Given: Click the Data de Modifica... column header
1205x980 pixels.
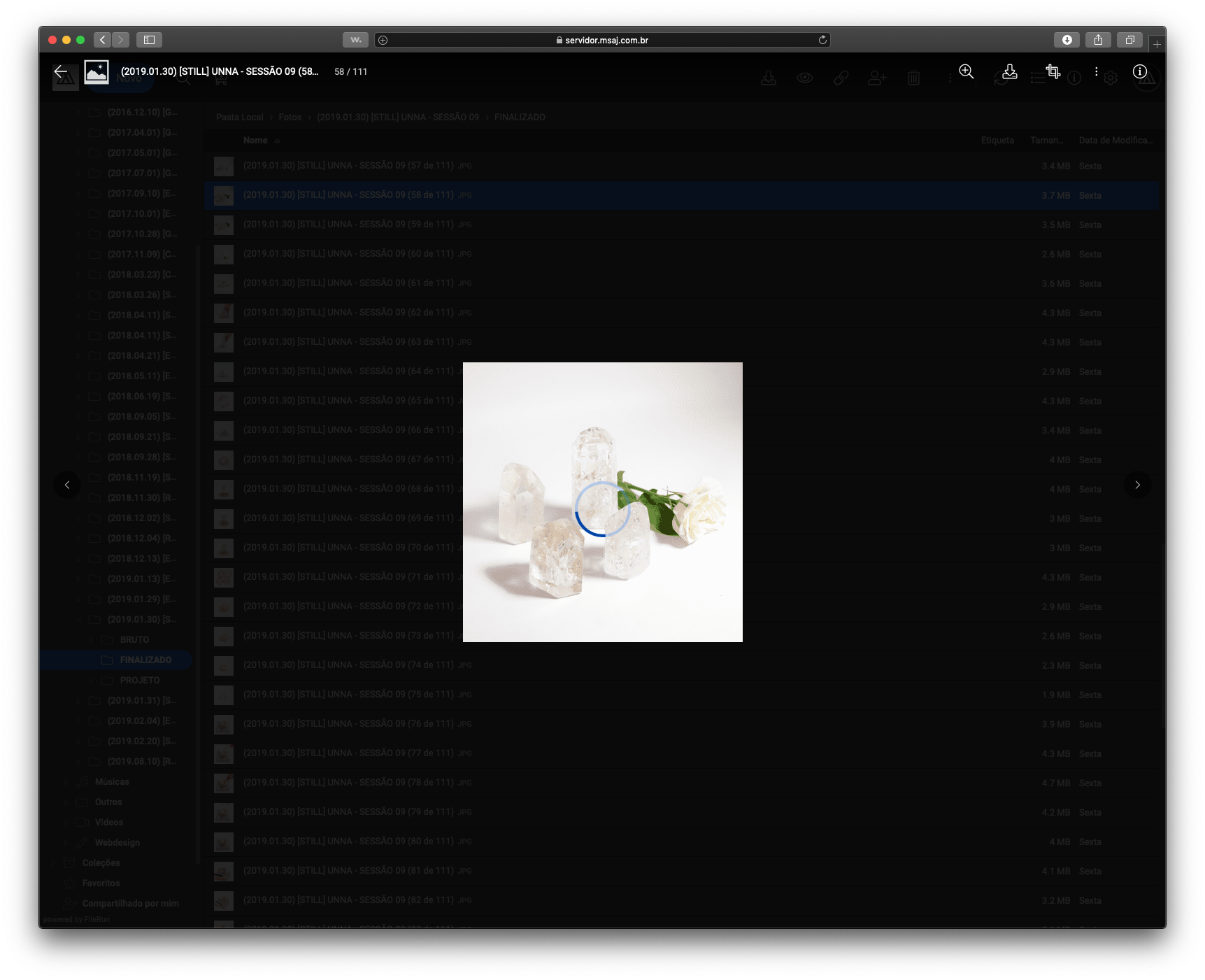Looking at the screenshot, I should coord(1115,141).
